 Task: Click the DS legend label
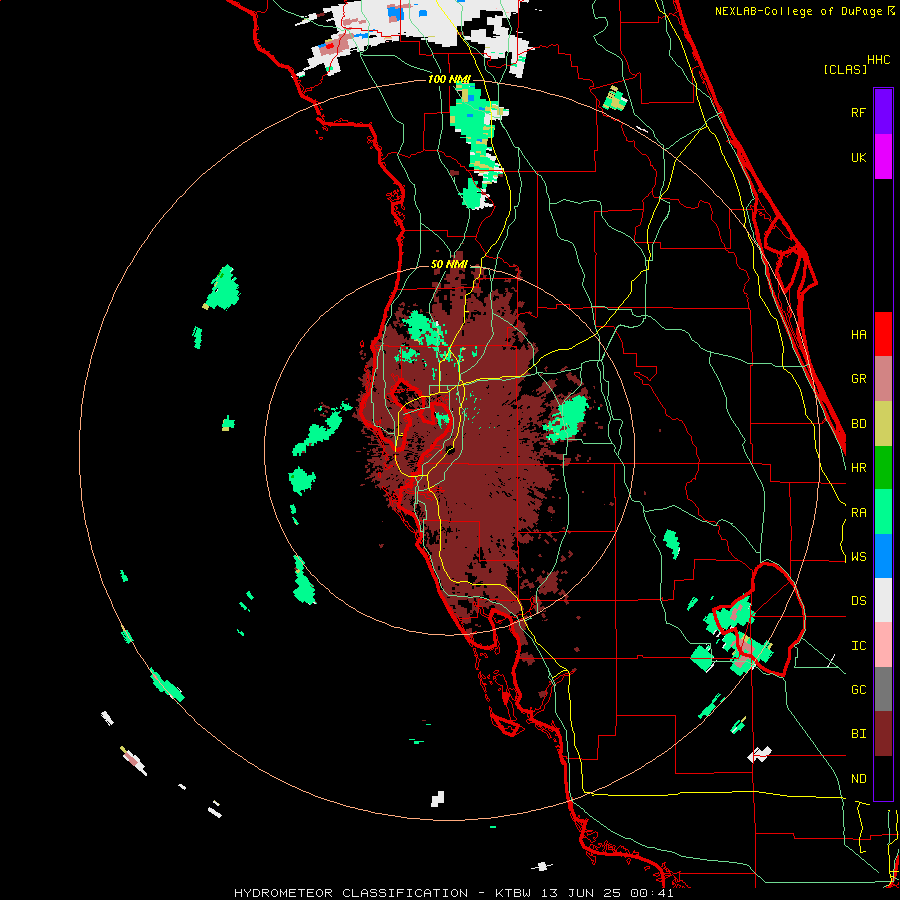858,601
